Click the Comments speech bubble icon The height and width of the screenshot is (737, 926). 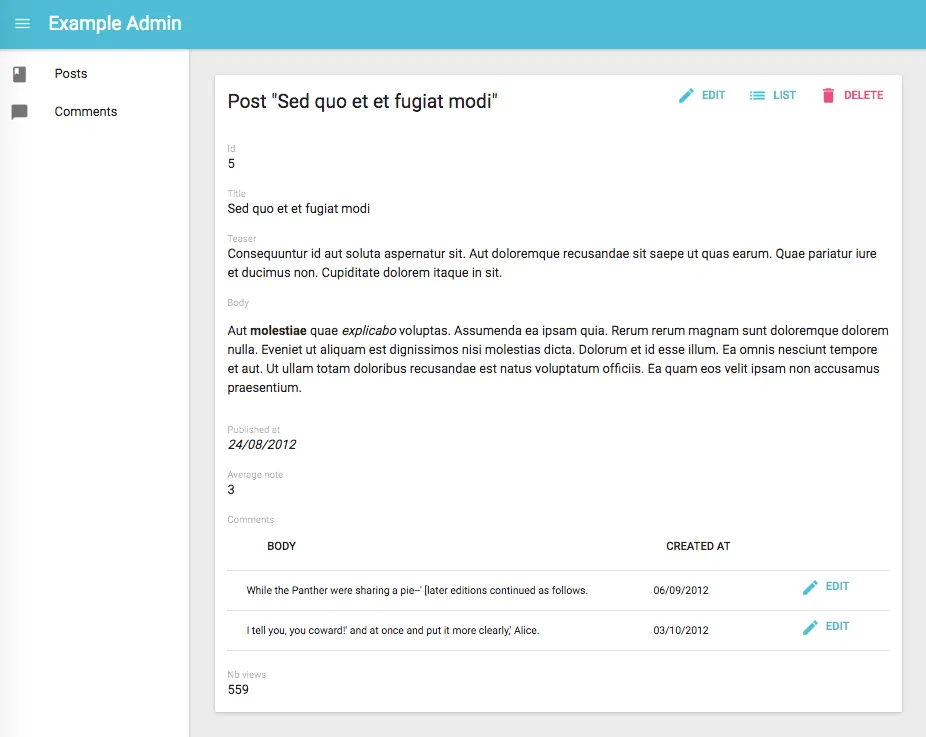(19, 112)
